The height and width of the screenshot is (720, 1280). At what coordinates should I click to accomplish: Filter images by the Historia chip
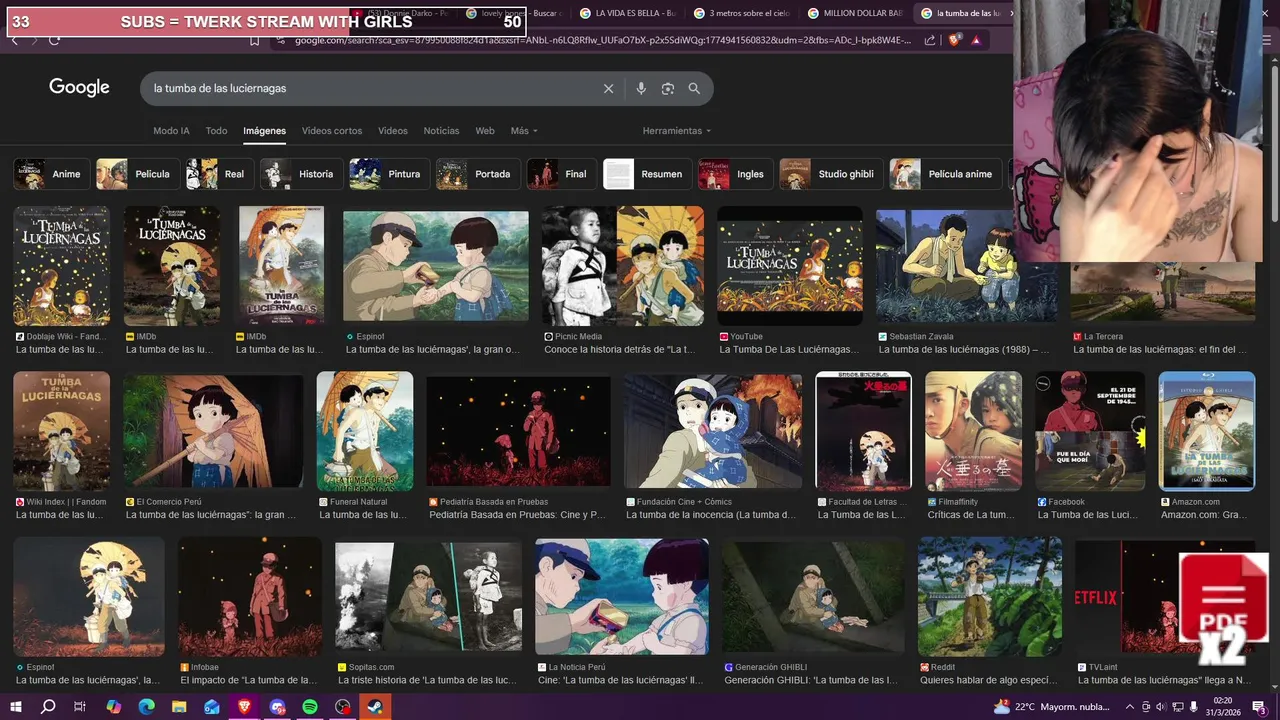click(302, 174)
